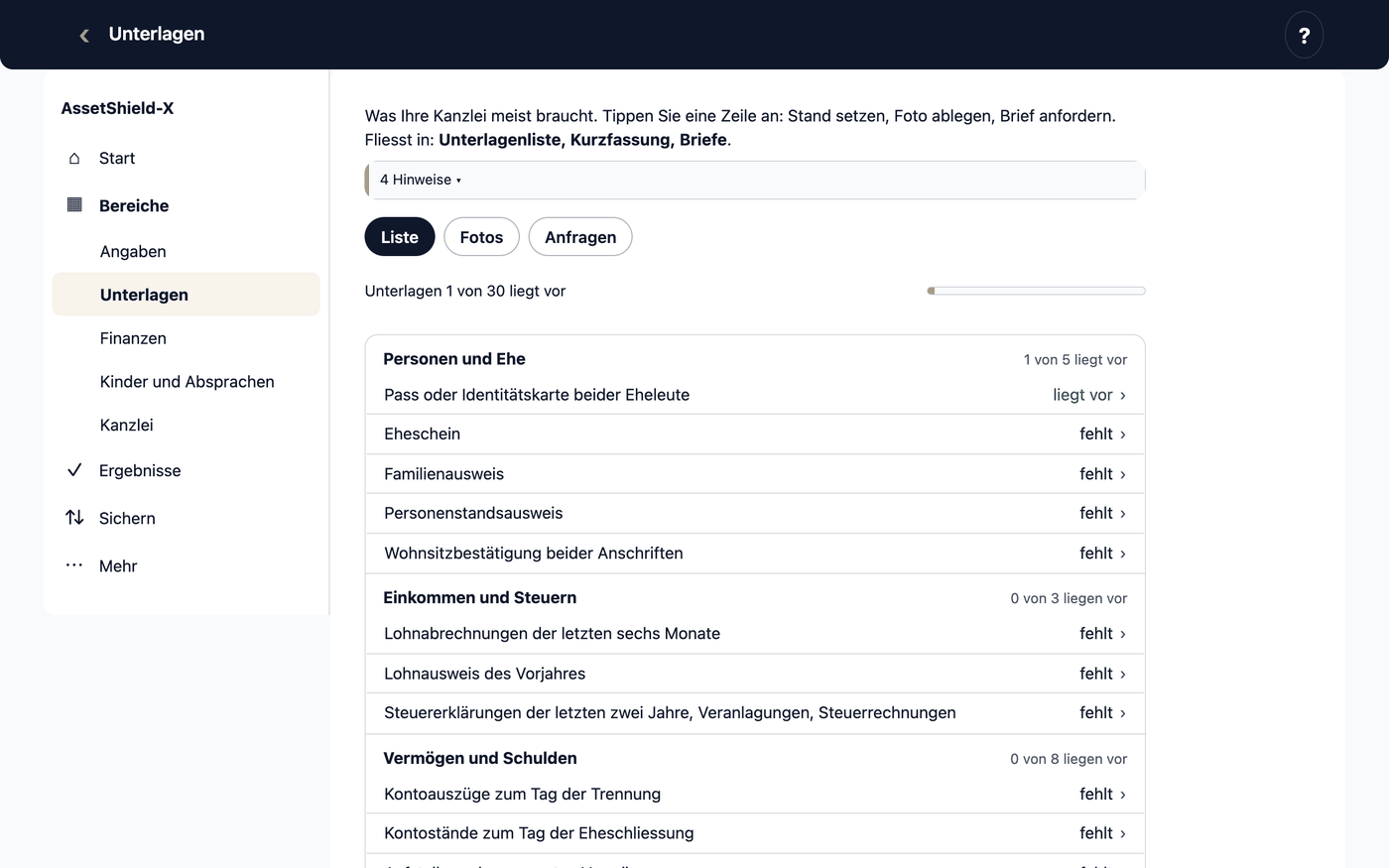Click 'Kontostände zum Tag der Eheschliessung' row text
The image size is (1389, 868).
pos(539,833)
